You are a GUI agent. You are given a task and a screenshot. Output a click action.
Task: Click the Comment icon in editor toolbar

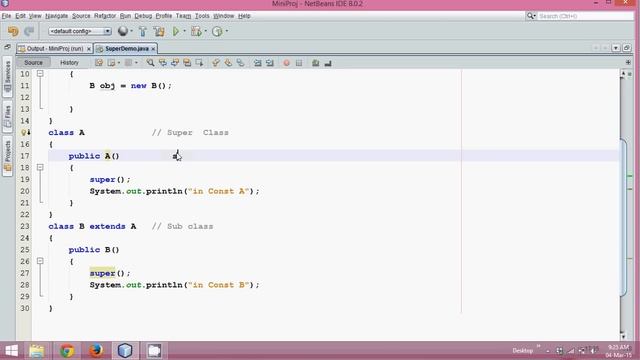316,63
